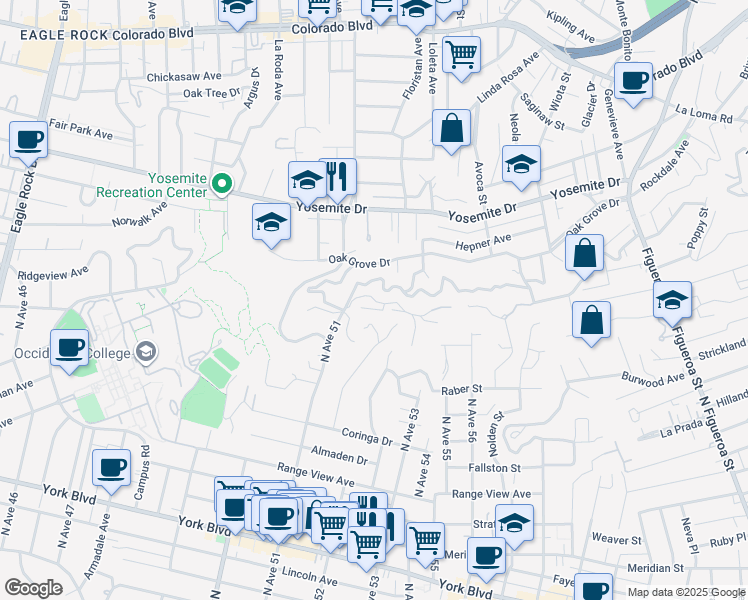Click the Yosemite Recreation Center green pin
Viewport: 748px width, 600px height.
coord(222,183)
